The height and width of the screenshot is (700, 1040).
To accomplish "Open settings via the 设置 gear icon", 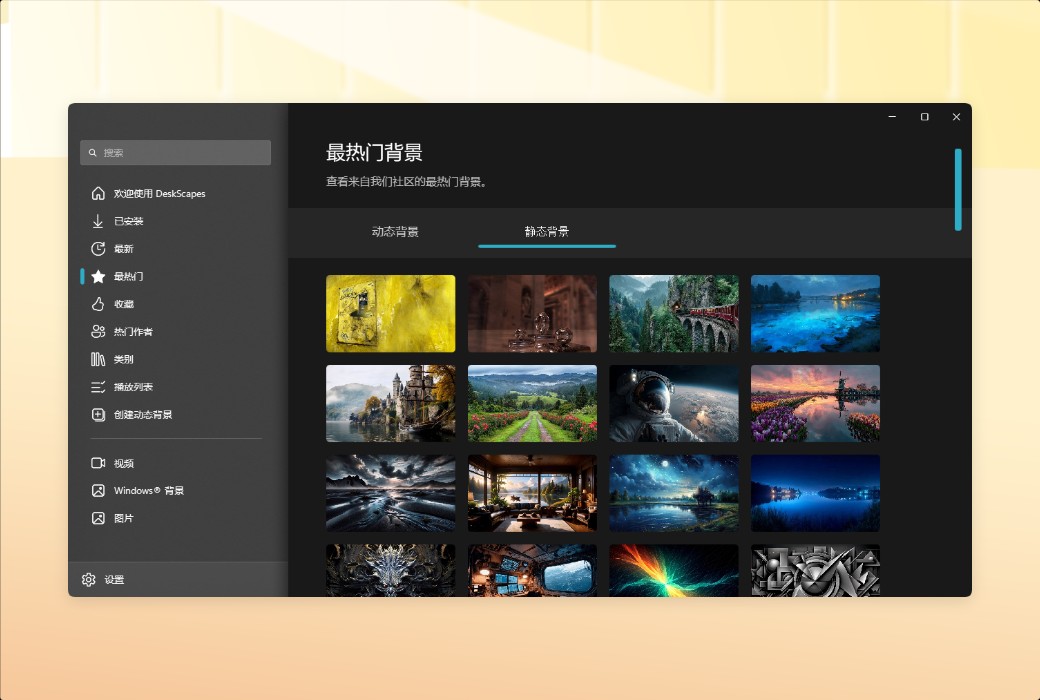I will pos(89,579).
